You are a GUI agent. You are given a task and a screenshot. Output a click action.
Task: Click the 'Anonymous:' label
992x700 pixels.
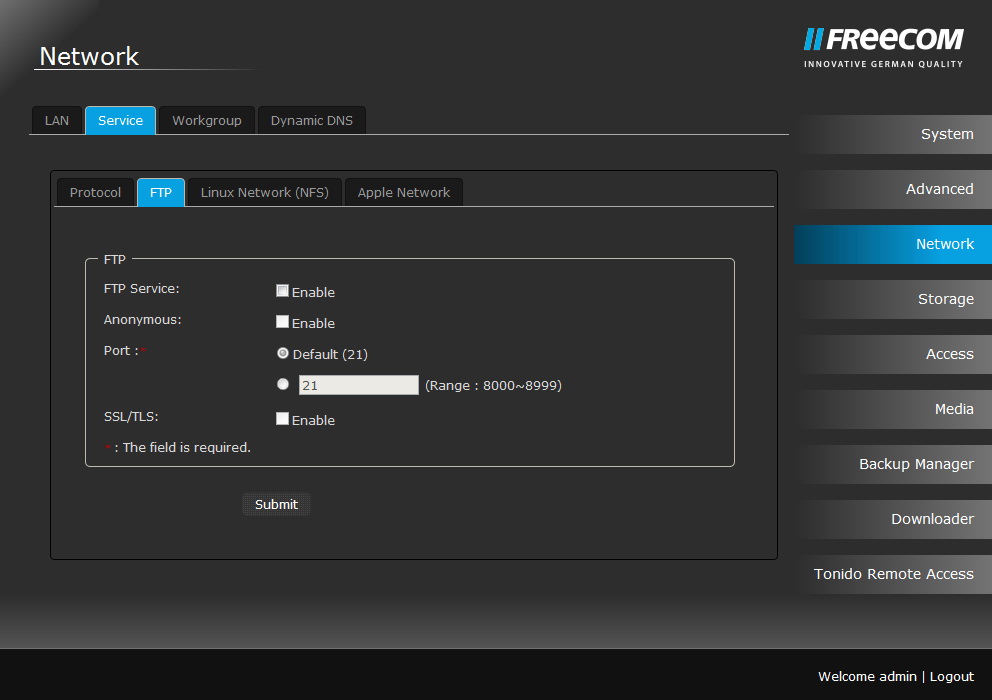coord(142,320)
